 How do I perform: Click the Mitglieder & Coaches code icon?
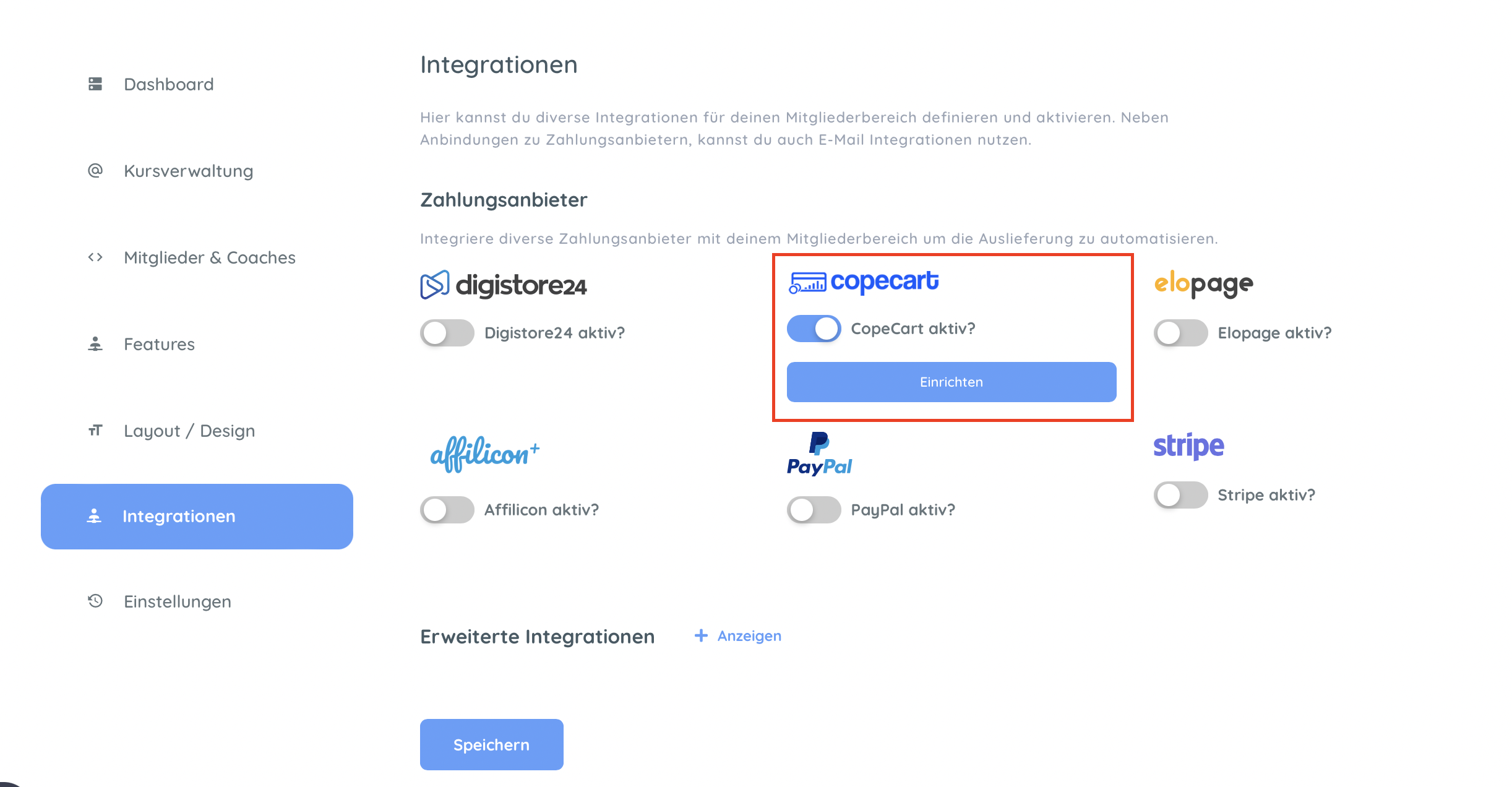(x=95, y=257)
